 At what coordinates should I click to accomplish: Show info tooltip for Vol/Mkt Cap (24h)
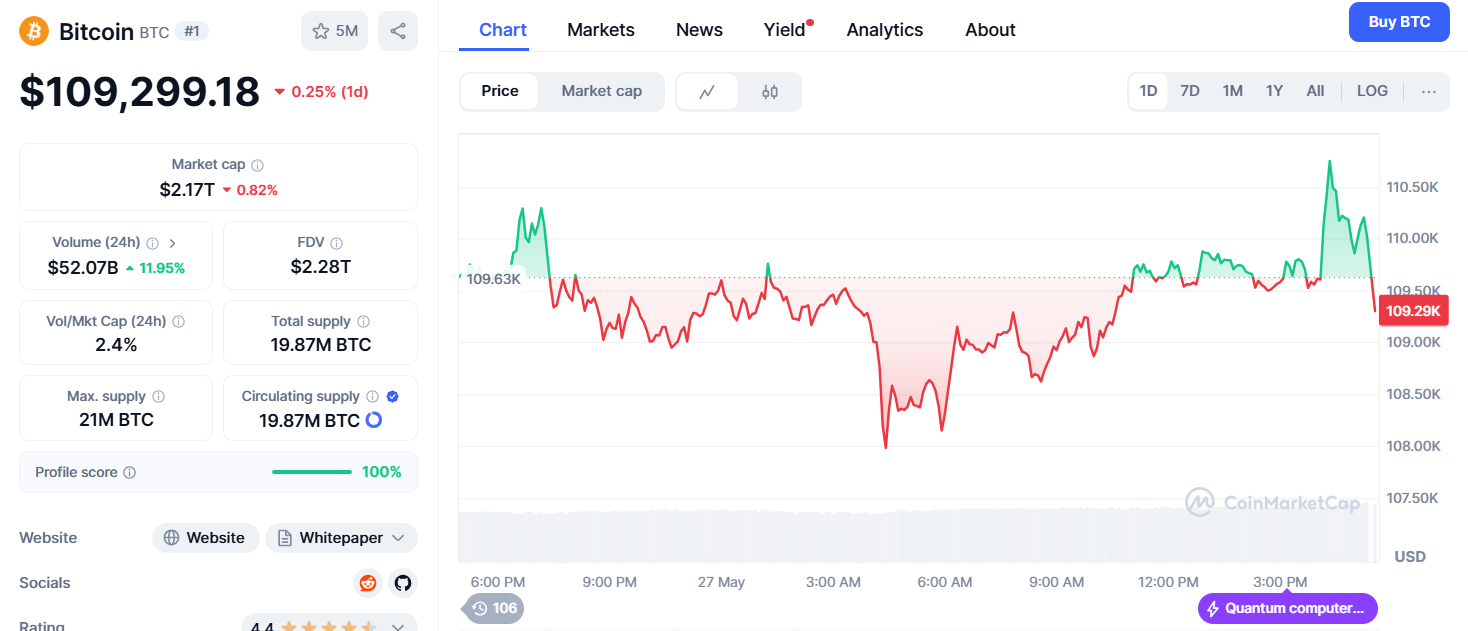click(179, 322)
